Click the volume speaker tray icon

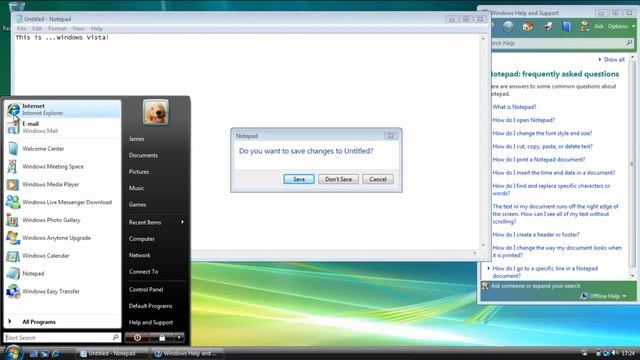tap(614, 353)
